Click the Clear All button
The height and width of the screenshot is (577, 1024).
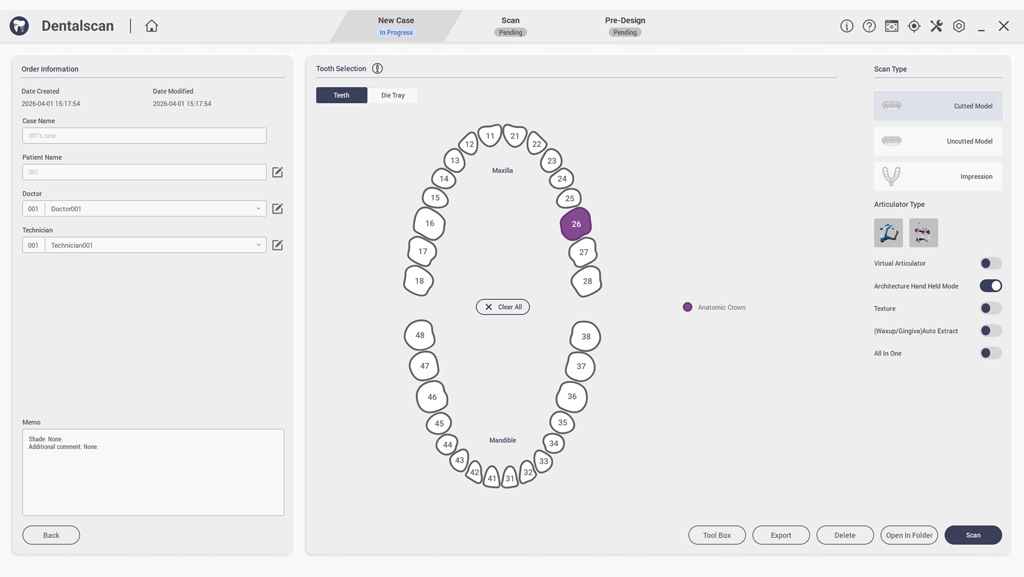(x=503, y=307)
